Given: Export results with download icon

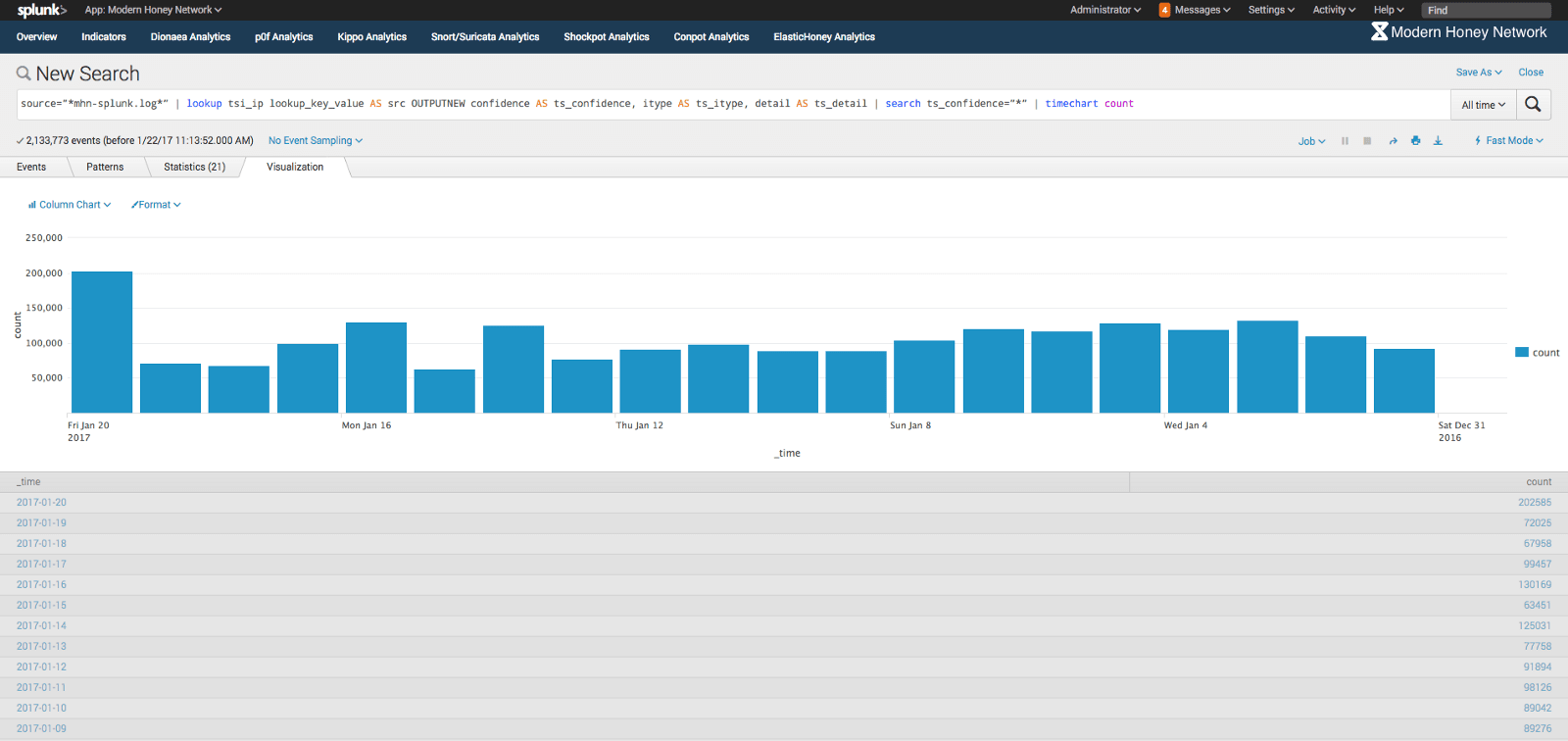Looking at the screenshot, I should [1438, 141].
